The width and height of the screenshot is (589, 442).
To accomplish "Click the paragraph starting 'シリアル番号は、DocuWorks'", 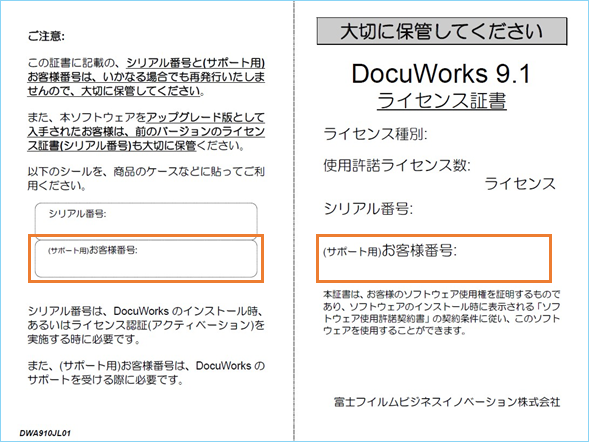I will coord(146,325).
